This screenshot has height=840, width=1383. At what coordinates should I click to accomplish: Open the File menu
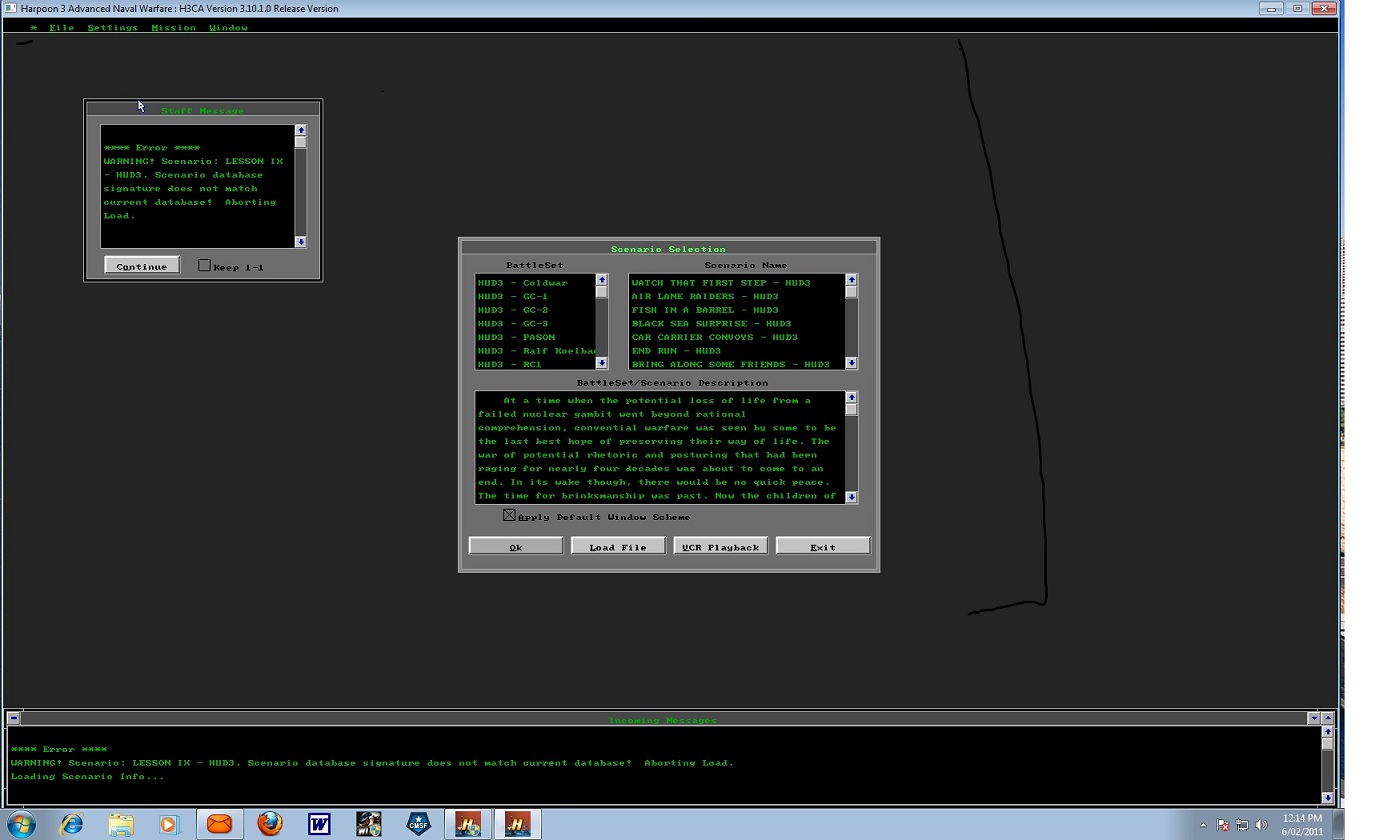61,27
